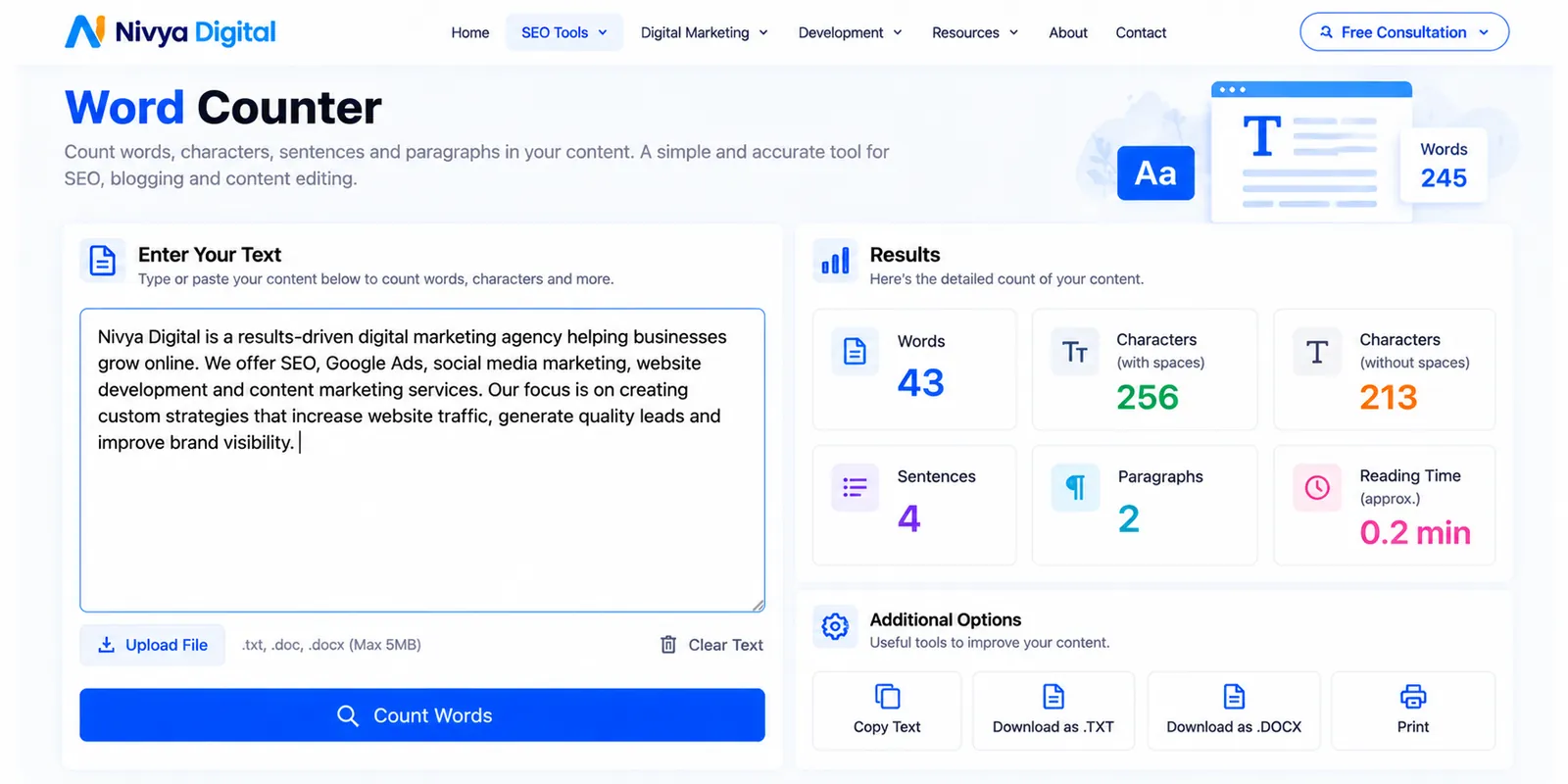Image resolution: width=1568 pixels, height=784 pixels.
Task: Click the magnifier icon in Count Words
Action: (x=347, y=715)
